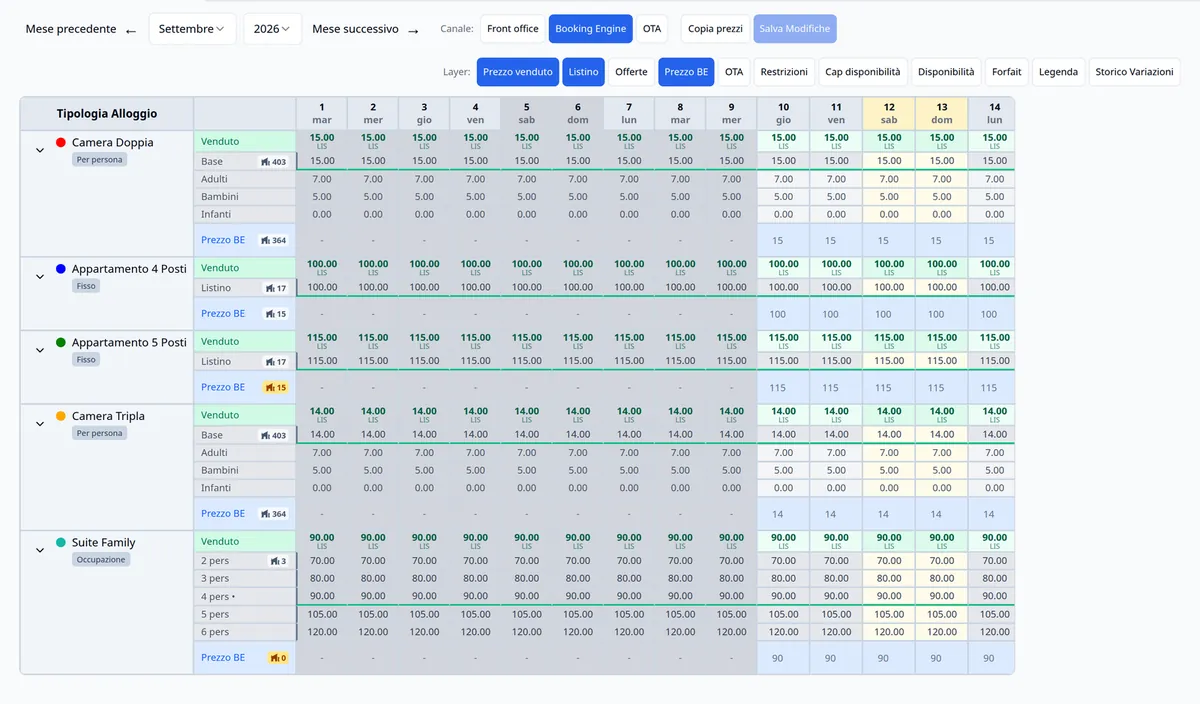The height and width of the screenshot is (704, 1200).
Task: Toggle the Cap disponibilità layer
Action: pyautogui.click(x=862, y=72)
